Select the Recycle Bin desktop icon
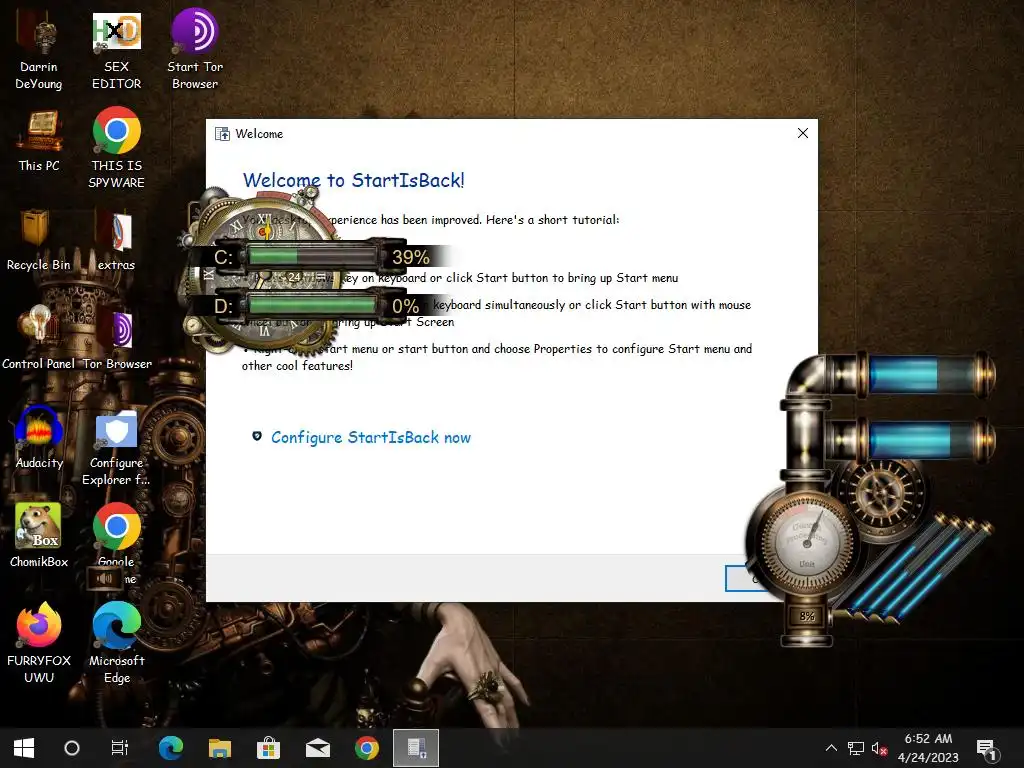The width and height of the screenshot is (1024, 768). point(39,240)
